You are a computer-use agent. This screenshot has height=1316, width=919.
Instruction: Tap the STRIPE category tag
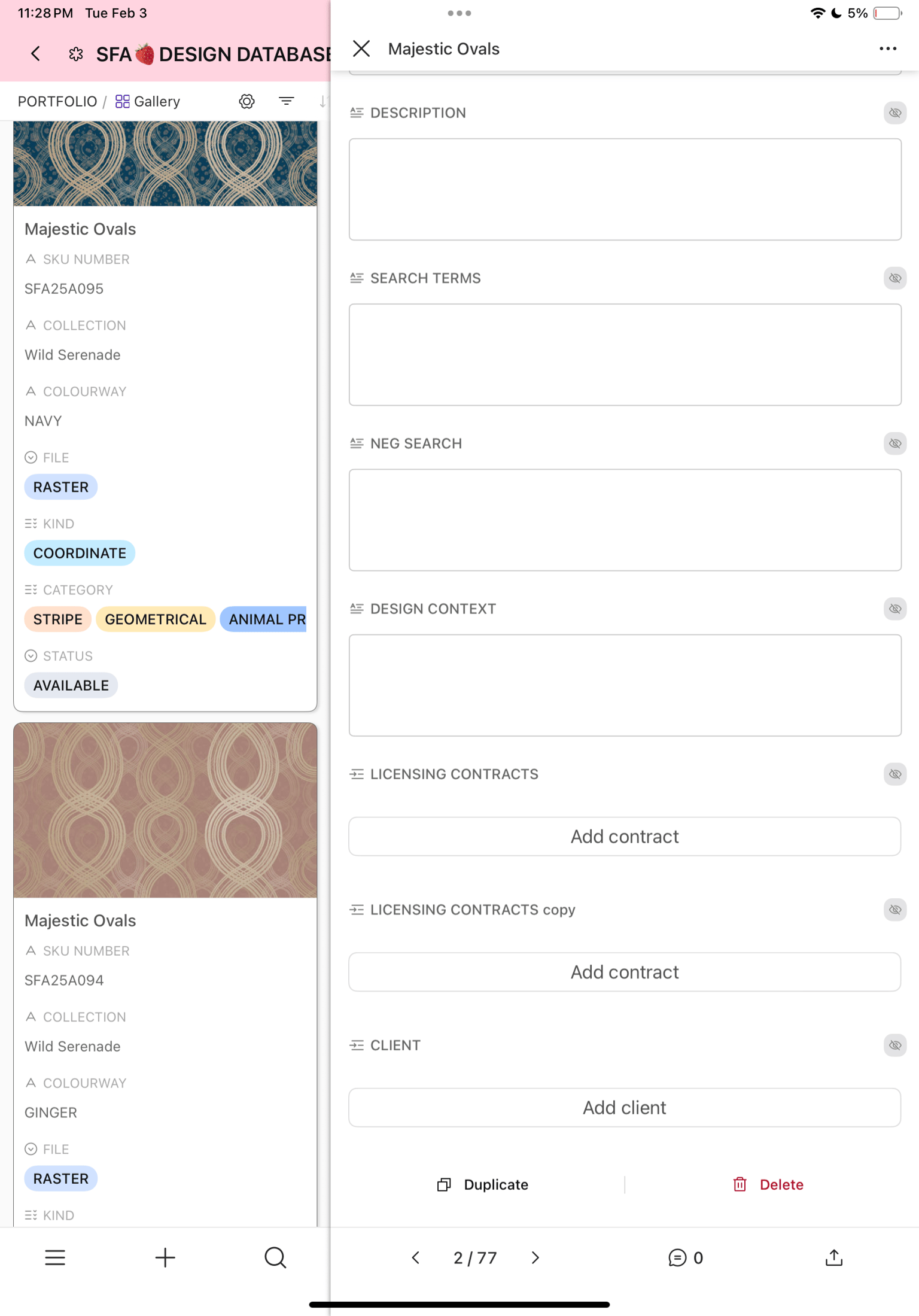(58, 619)
